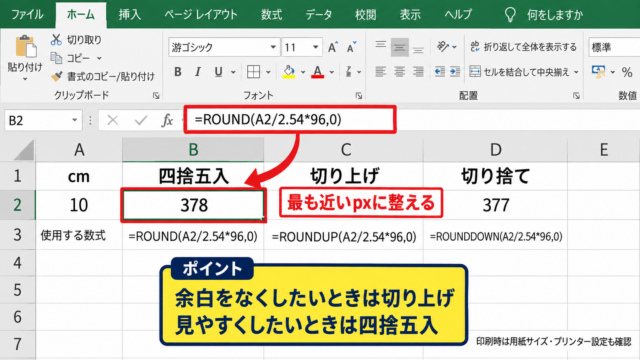This screenshot has height=360, width=640.
Task: Click the formula cancel X icon
Action: [x=112, y=120]
